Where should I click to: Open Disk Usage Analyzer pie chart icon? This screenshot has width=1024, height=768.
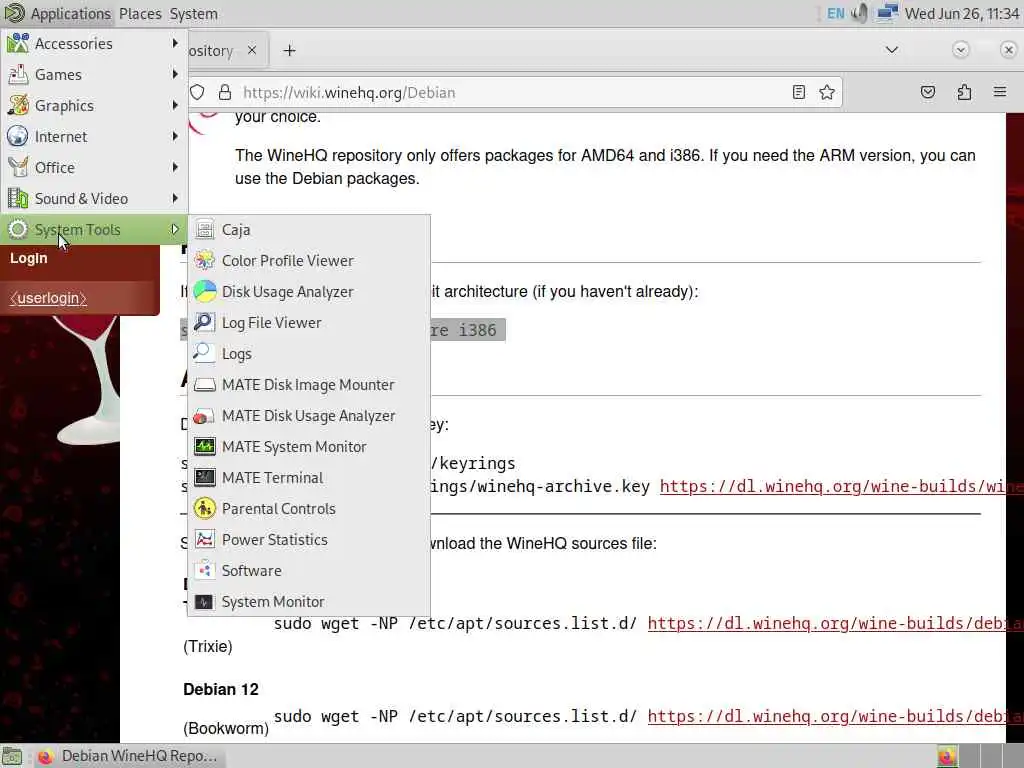tap(204, 291)
